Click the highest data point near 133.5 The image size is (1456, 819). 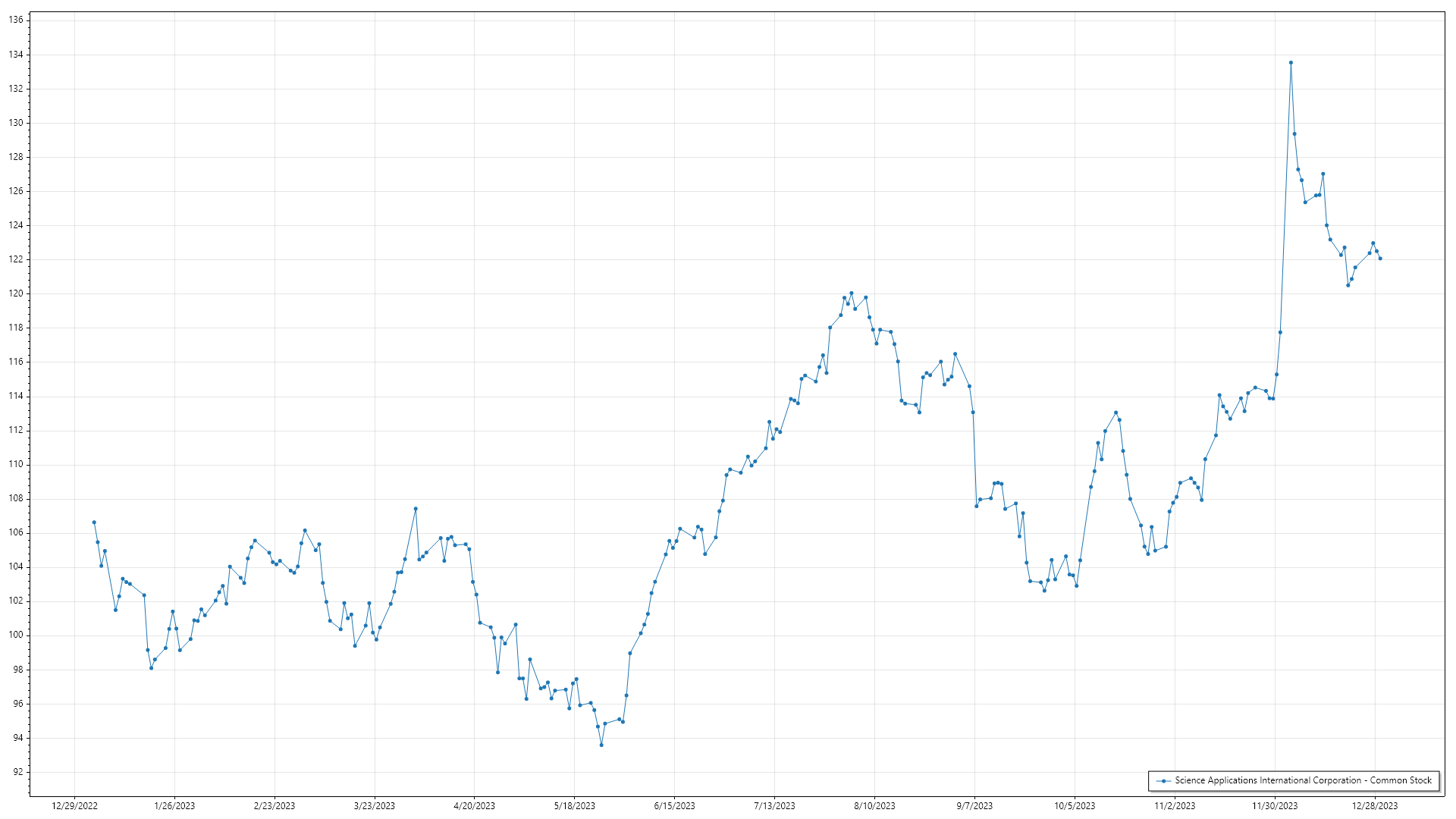pyautogui.click(x=1291, y=63)
